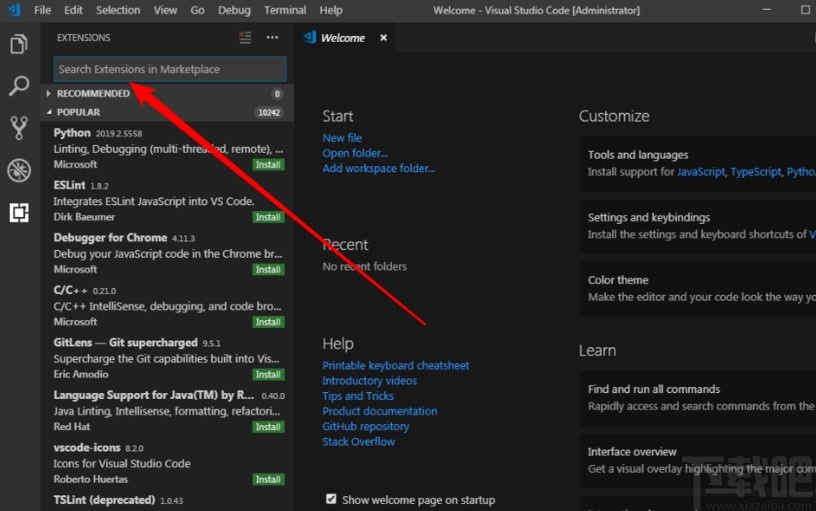
Task: Click the TypeScript language link
Action: [x=756, y=172]
